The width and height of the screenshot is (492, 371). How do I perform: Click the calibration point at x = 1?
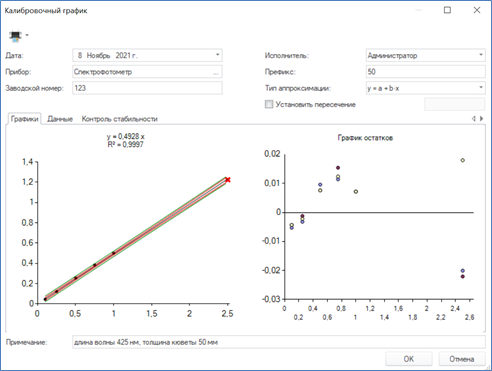point(113,253)
